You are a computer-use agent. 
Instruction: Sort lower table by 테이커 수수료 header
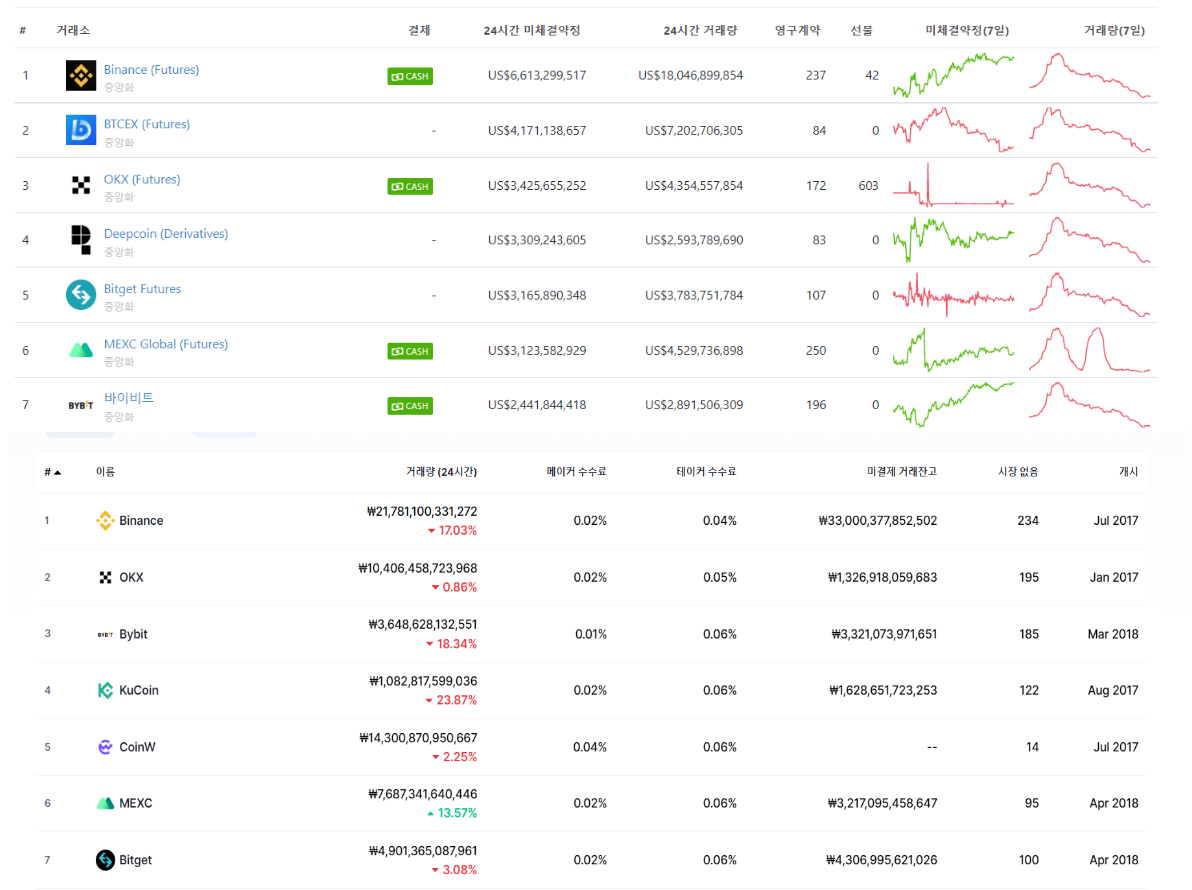[706, 471]
